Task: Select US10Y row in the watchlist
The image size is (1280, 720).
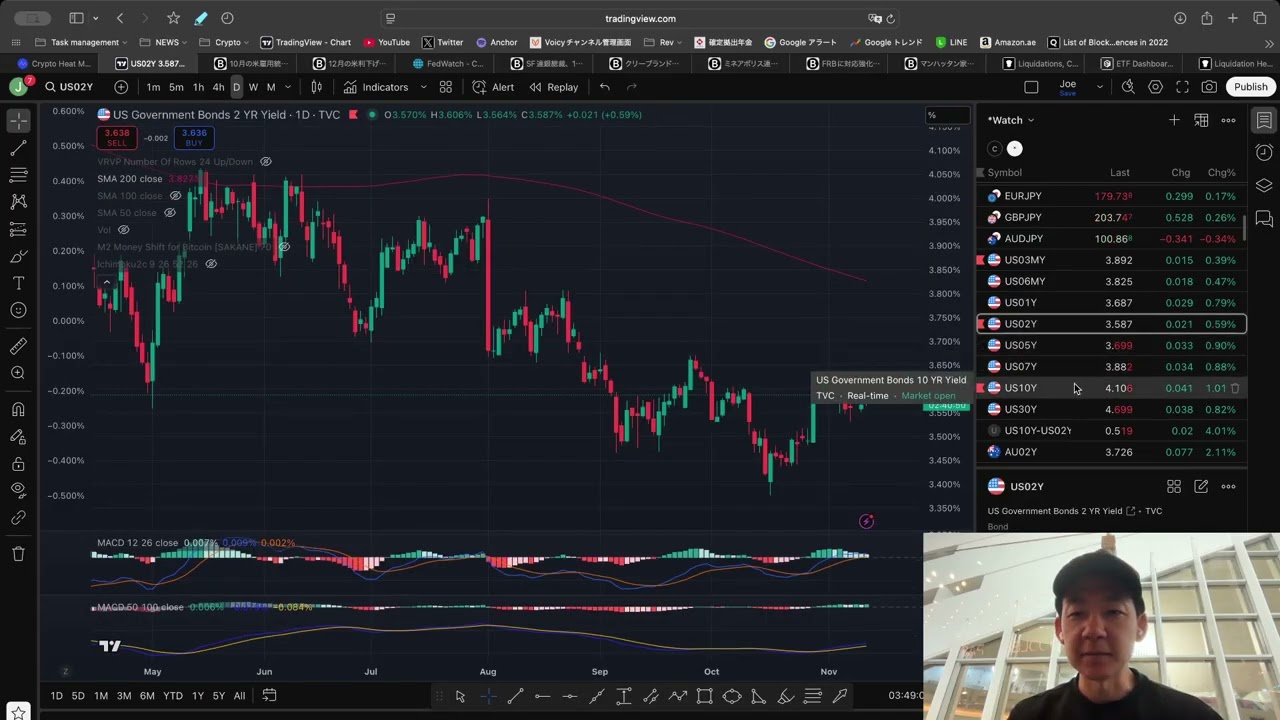Action: point(1020,388)
